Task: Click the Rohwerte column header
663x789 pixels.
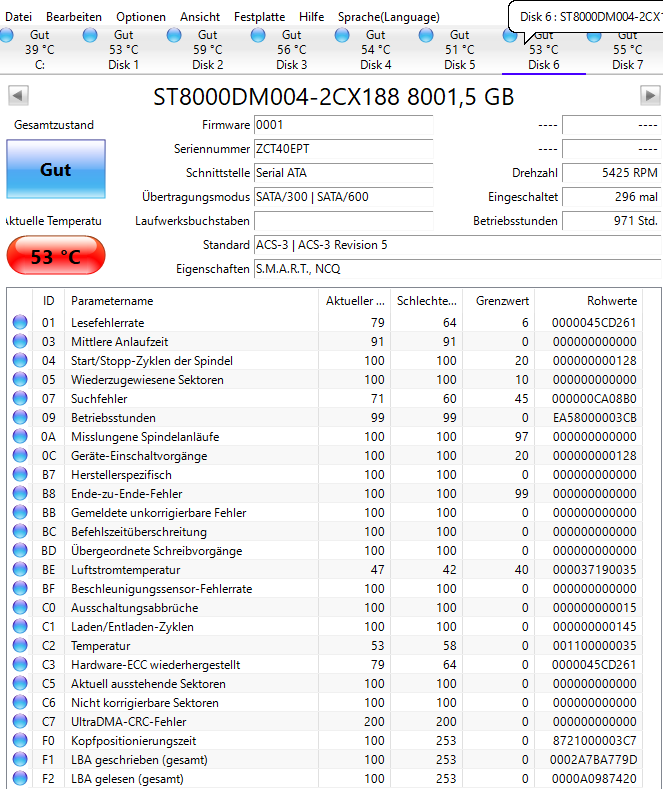Action: [x=589, y=301]
